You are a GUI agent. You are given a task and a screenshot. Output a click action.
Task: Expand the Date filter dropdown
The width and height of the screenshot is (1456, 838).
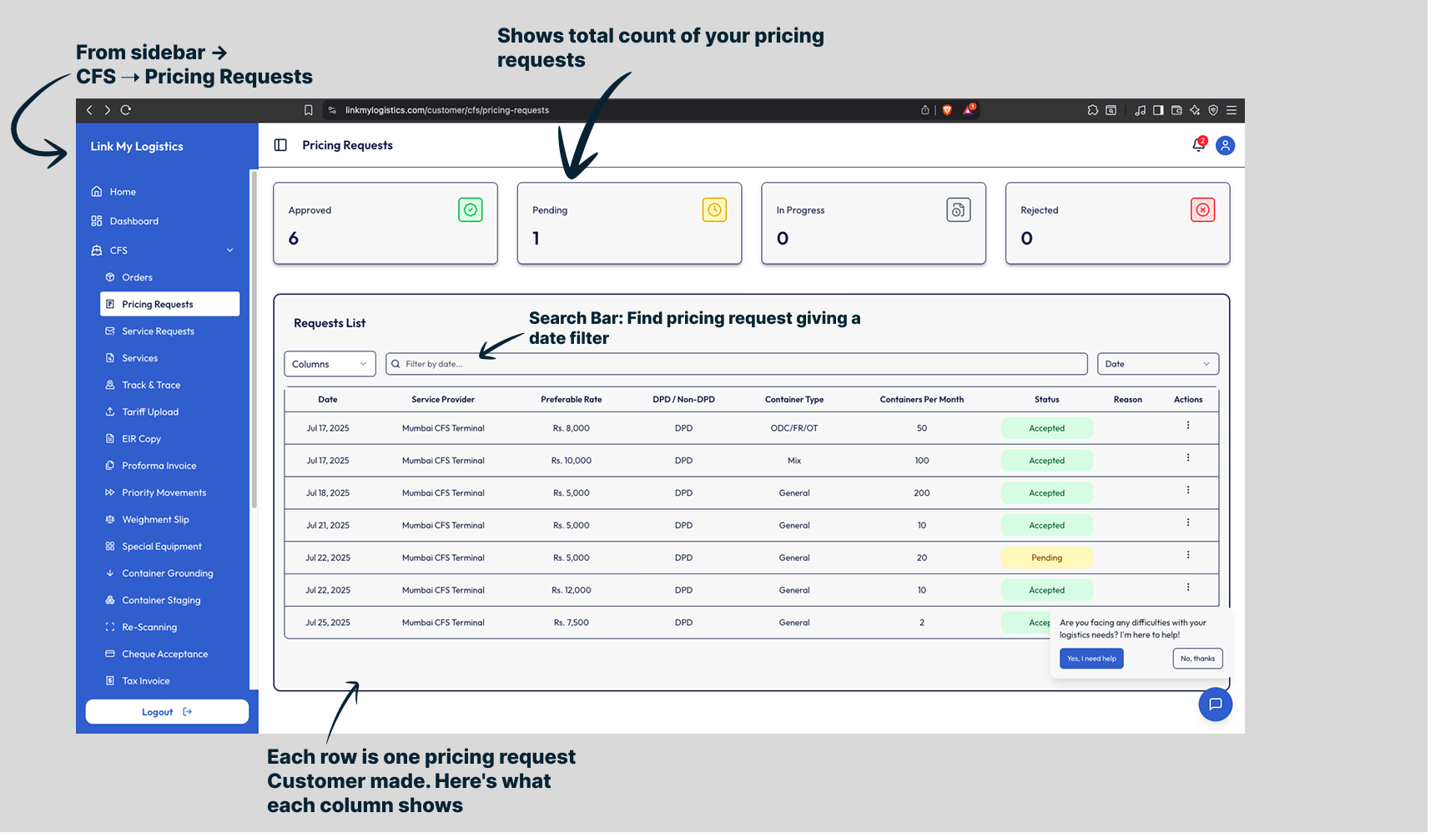click(1157, 364)
